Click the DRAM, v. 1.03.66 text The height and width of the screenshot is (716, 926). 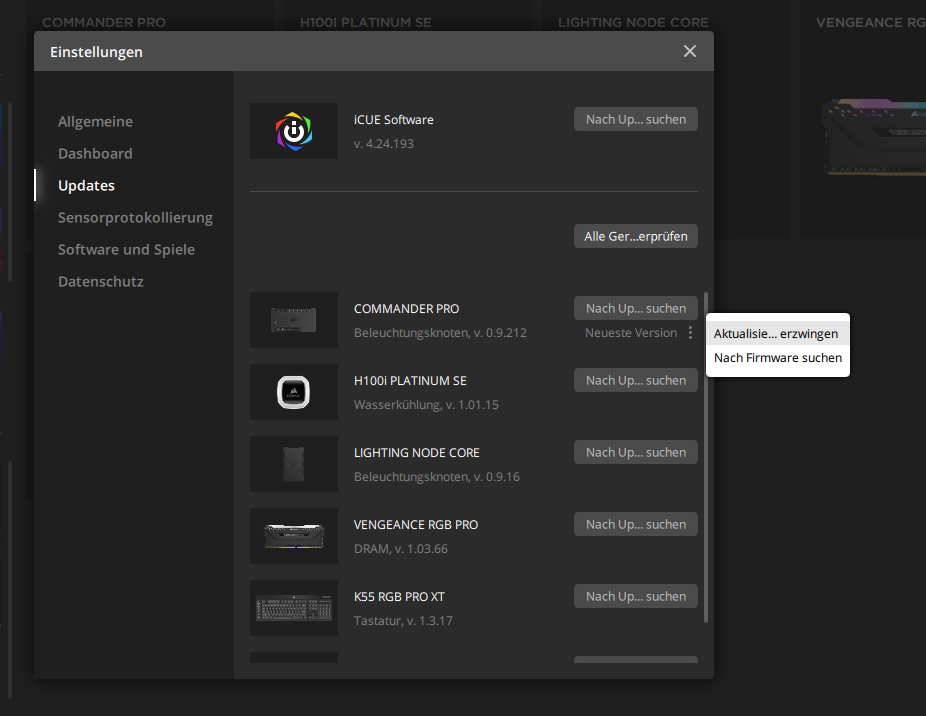point(400,549)
